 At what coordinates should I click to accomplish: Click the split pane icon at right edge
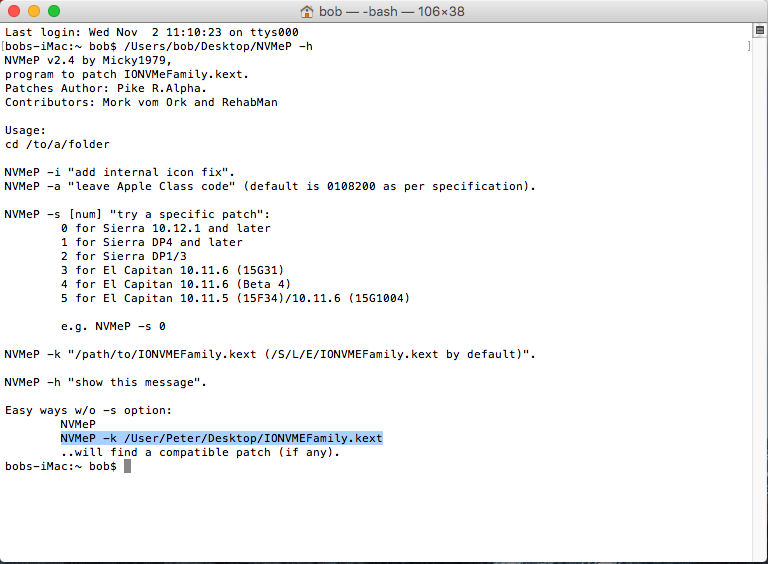tap(748, 46)
